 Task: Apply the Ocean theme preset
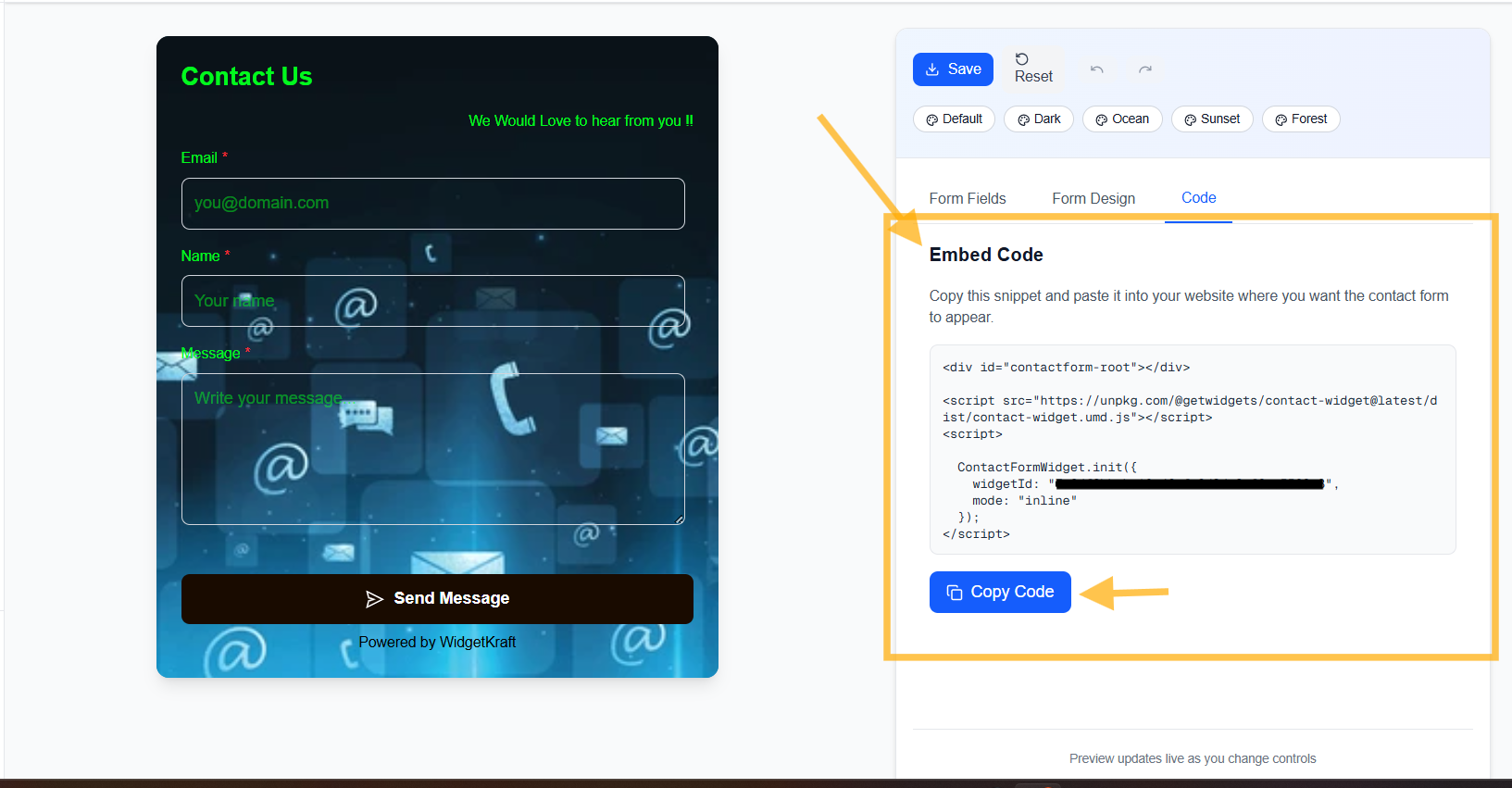(x=1122, y=119)
